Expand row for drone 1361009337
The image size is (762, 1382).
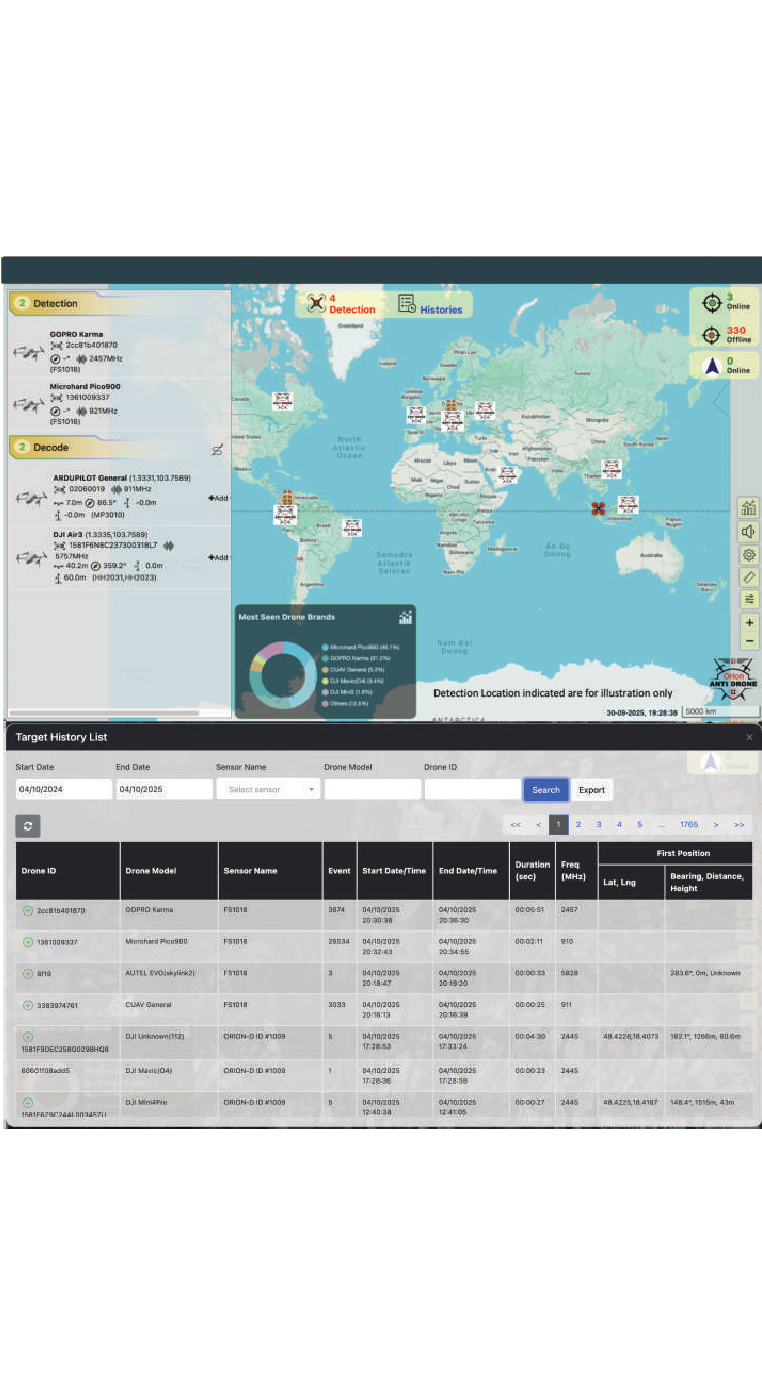[x=28, y=942]
